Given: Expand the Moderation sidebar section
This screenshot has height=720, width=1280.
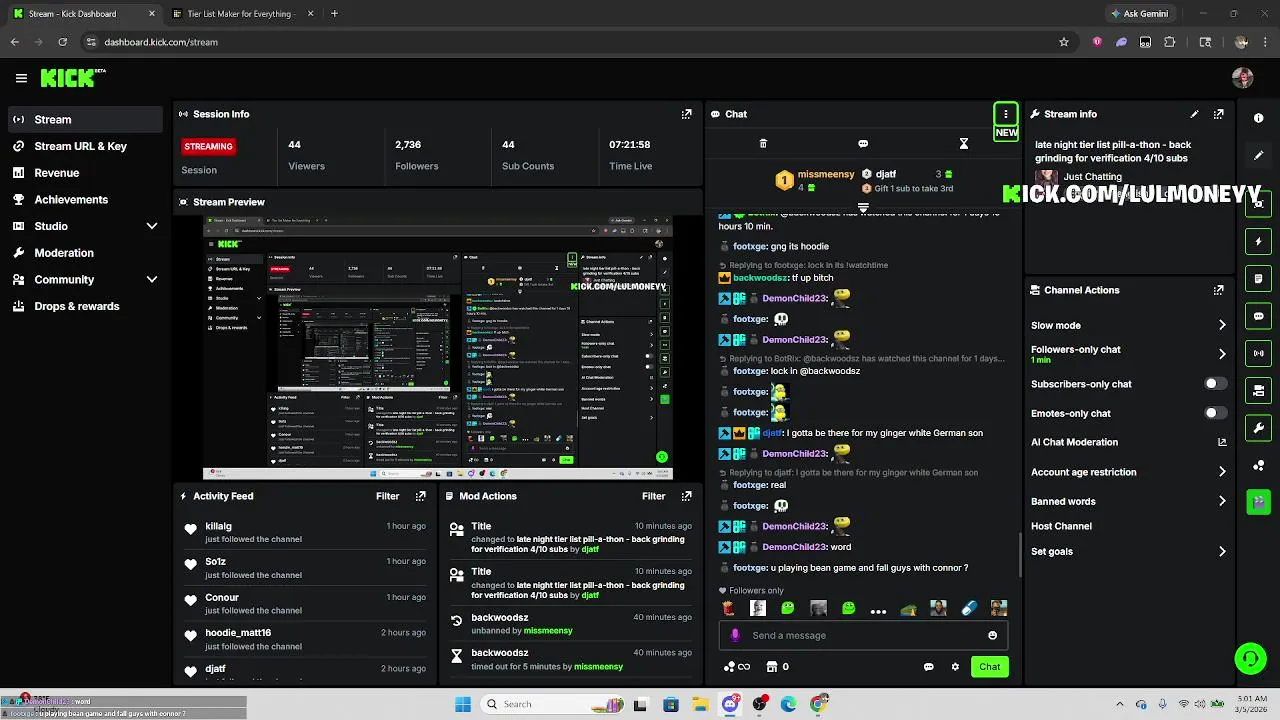Looking at the screenshot, I should click(84, 253).
